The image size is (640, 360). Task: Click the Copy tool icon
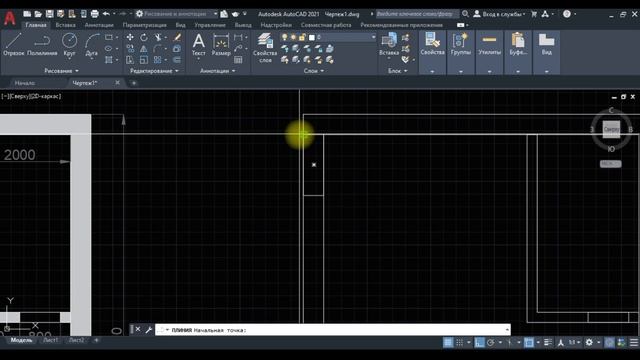pyautogui.click(x=130, y=49)
